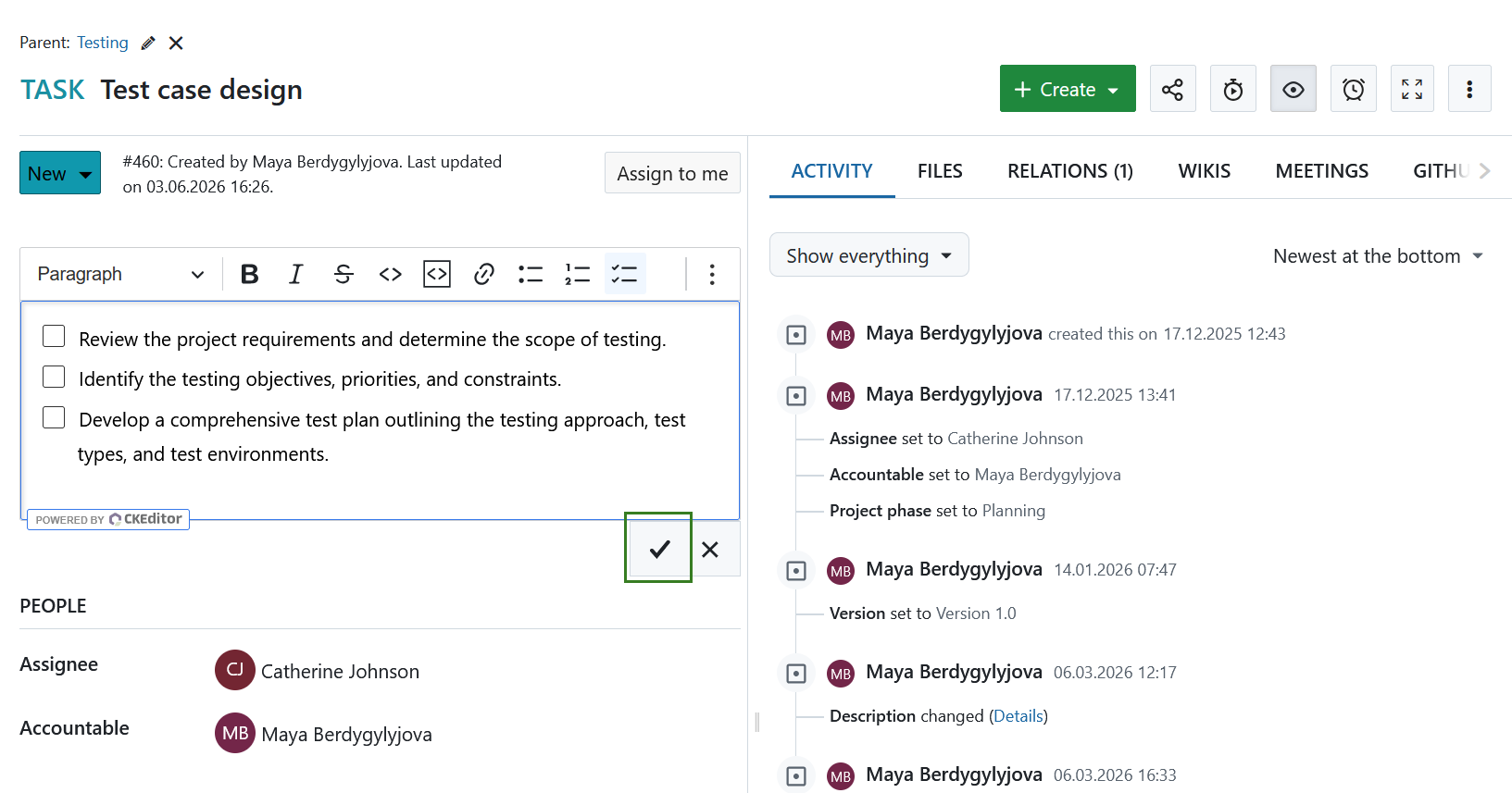The width and height of the screenshot is (1512, 793).
Task: Insert a code block
Action: pyautogui.click(x=437, y=274)
